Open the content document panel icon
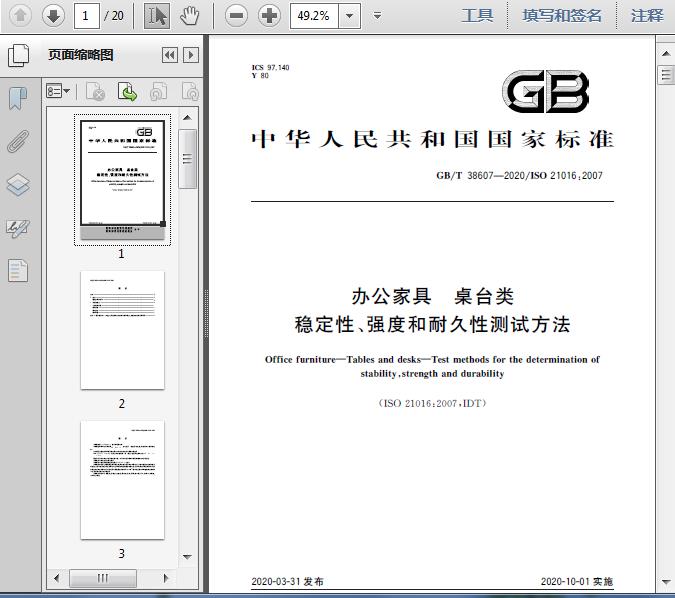675x598 pixels. click(x=18, y=271)
